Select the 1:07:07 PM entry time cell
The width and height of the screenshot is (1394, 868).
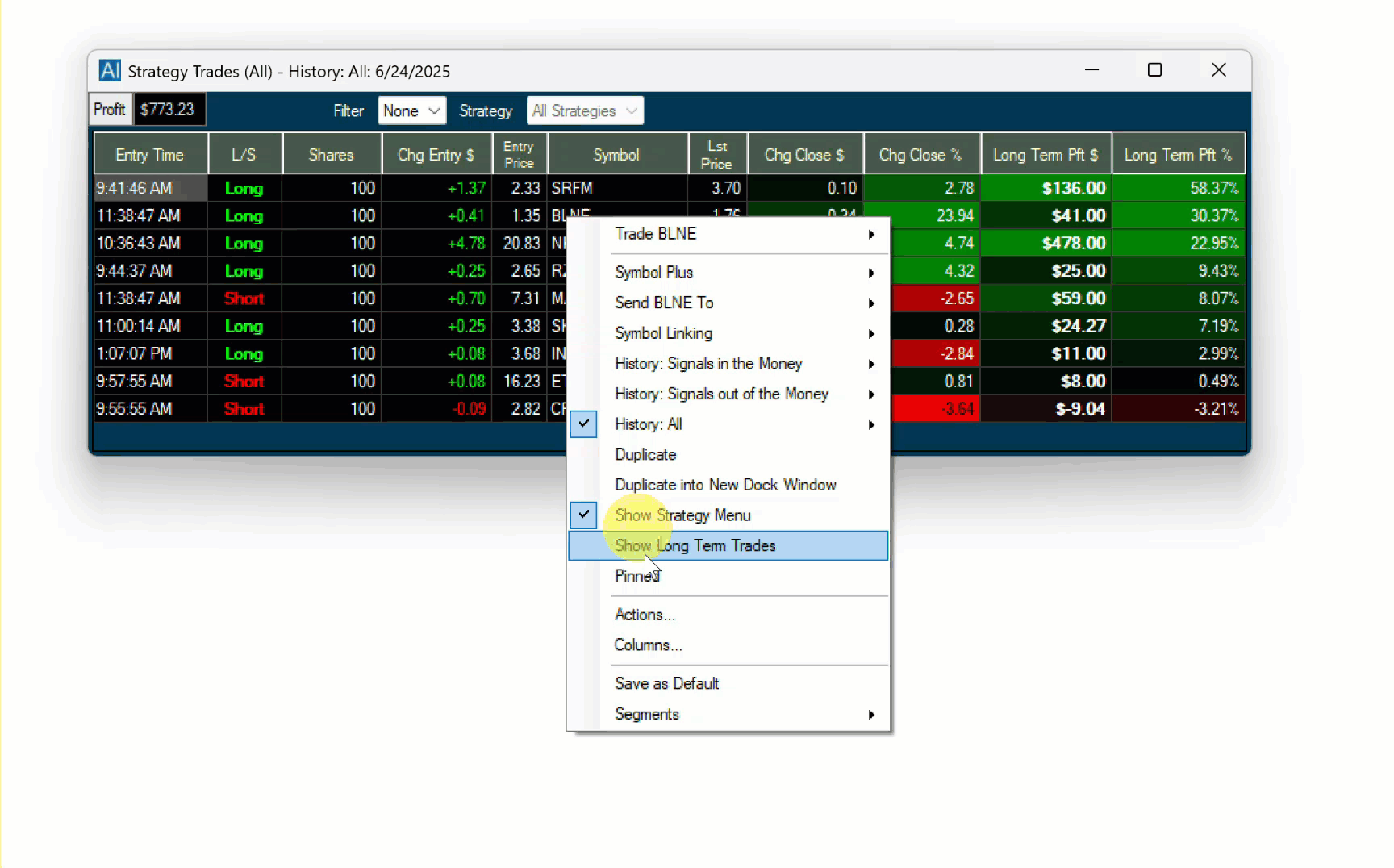[151, 353]
